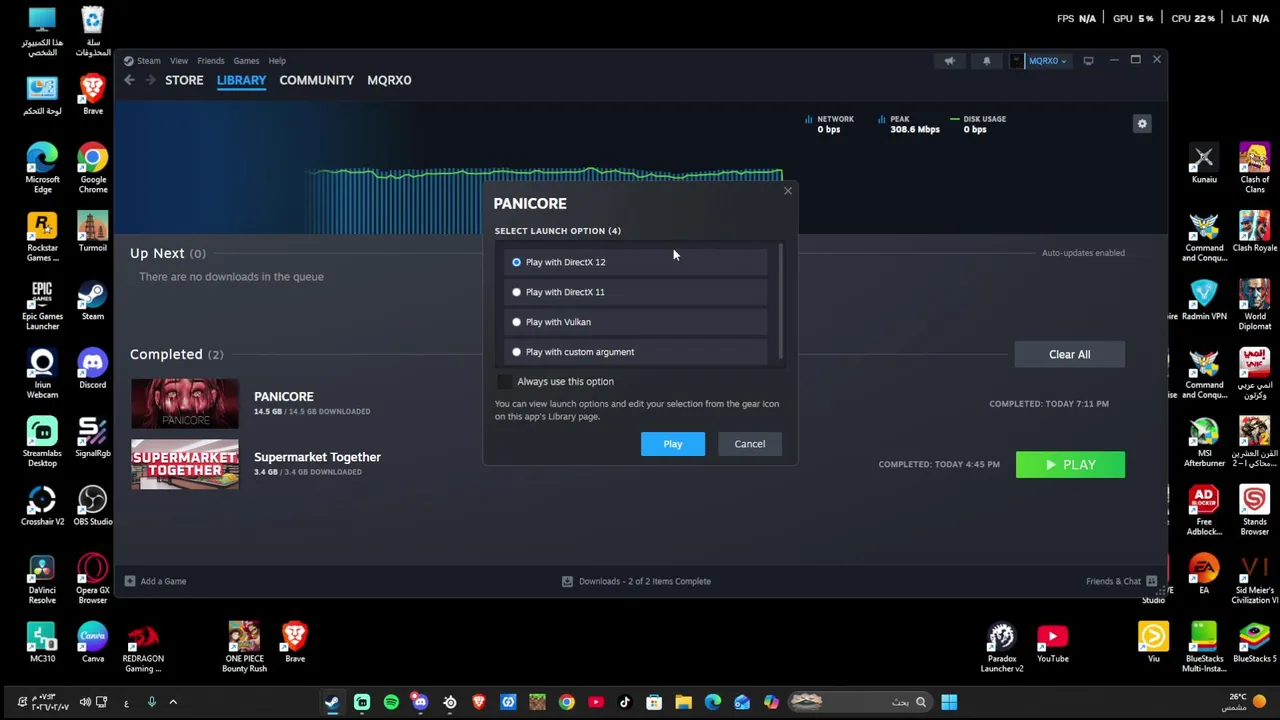Open Clash of Clans desktop shortcut
Image resolution: width=1280 pixels, height=720 pixels.
(x=1254, y=169)
